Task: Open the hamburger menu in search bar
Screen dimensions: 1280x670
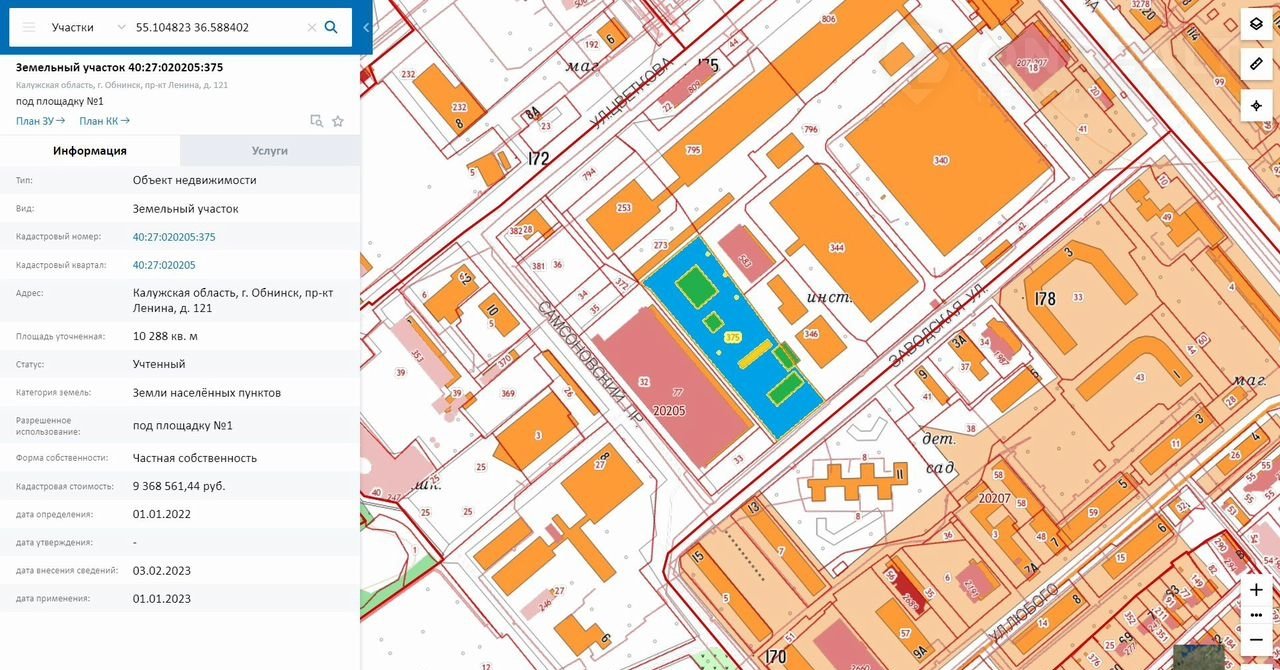Action: 29,27
